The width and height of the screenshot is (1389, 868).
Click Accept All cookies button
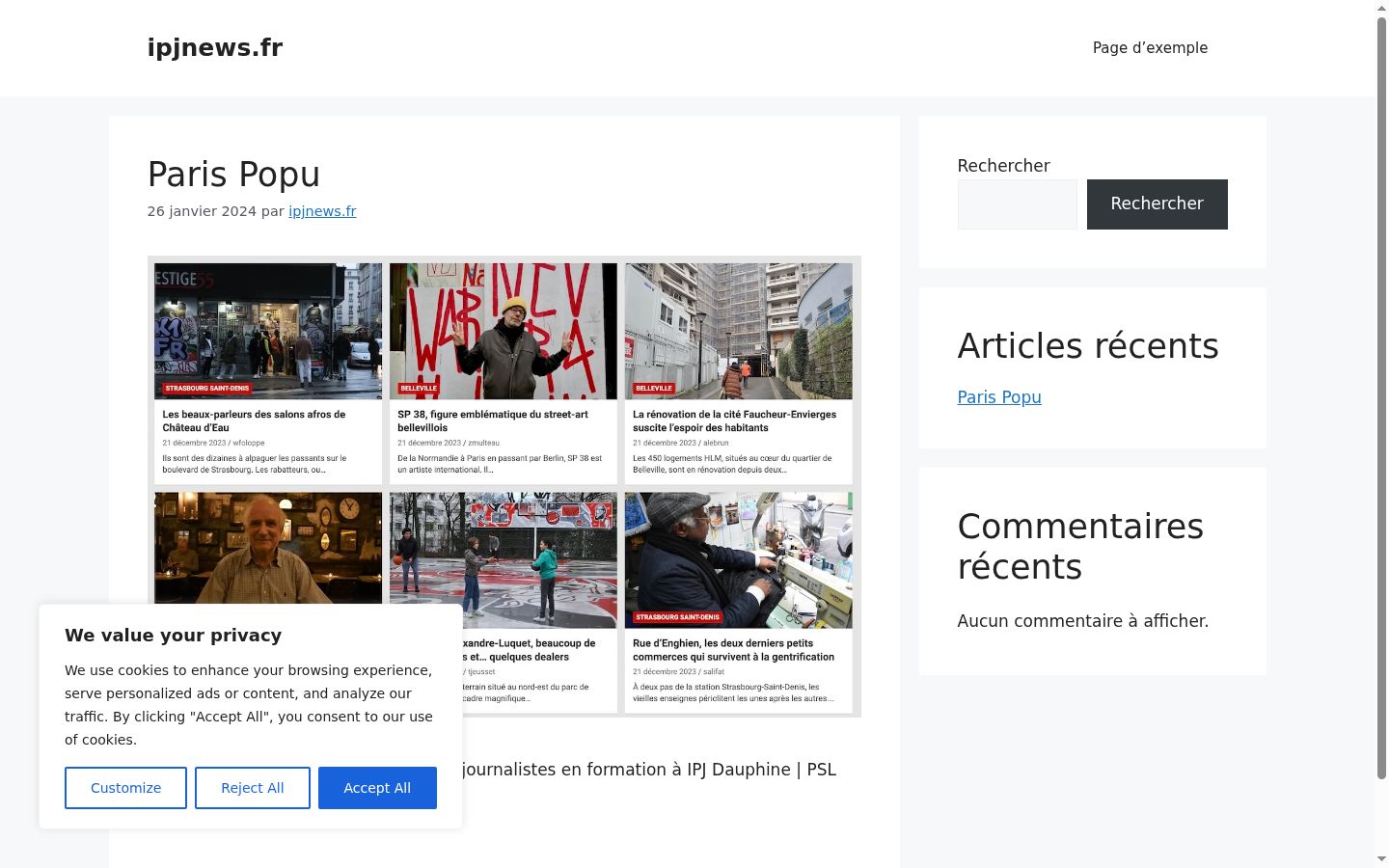(377, 788)
